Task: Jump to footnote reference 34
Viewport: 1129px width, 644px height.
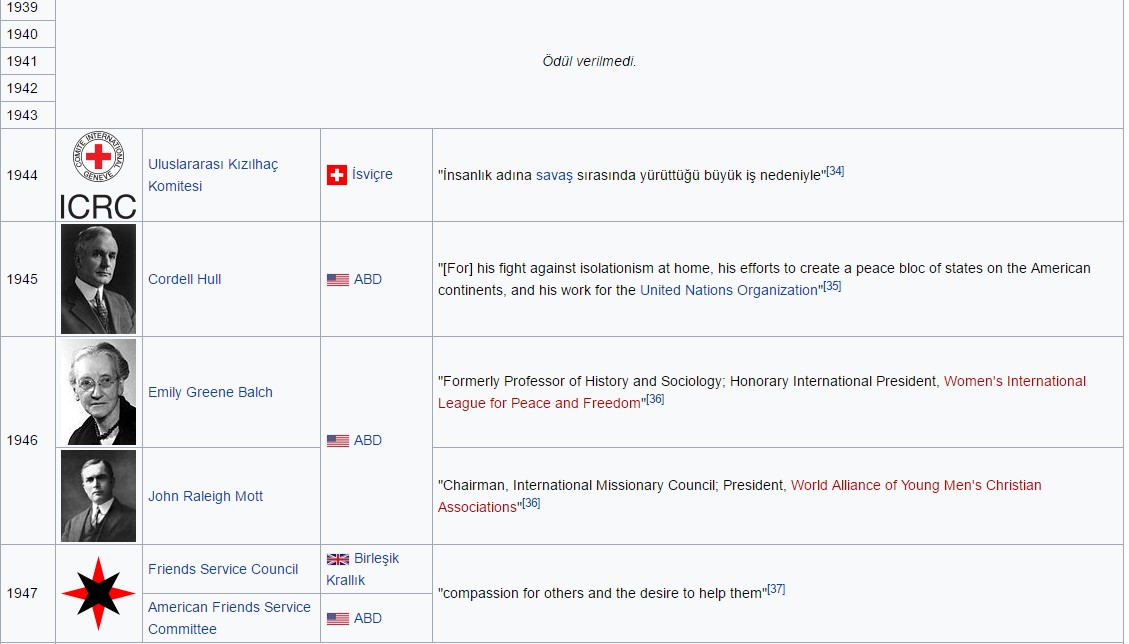Action: 835,171
